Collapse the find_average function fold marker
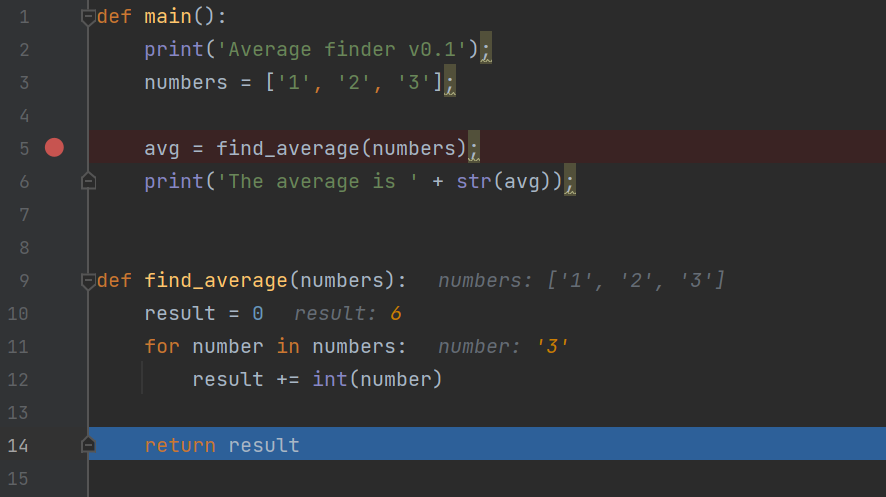The height and width of the screenshot is (497, 886). click(x=88, y=280)
